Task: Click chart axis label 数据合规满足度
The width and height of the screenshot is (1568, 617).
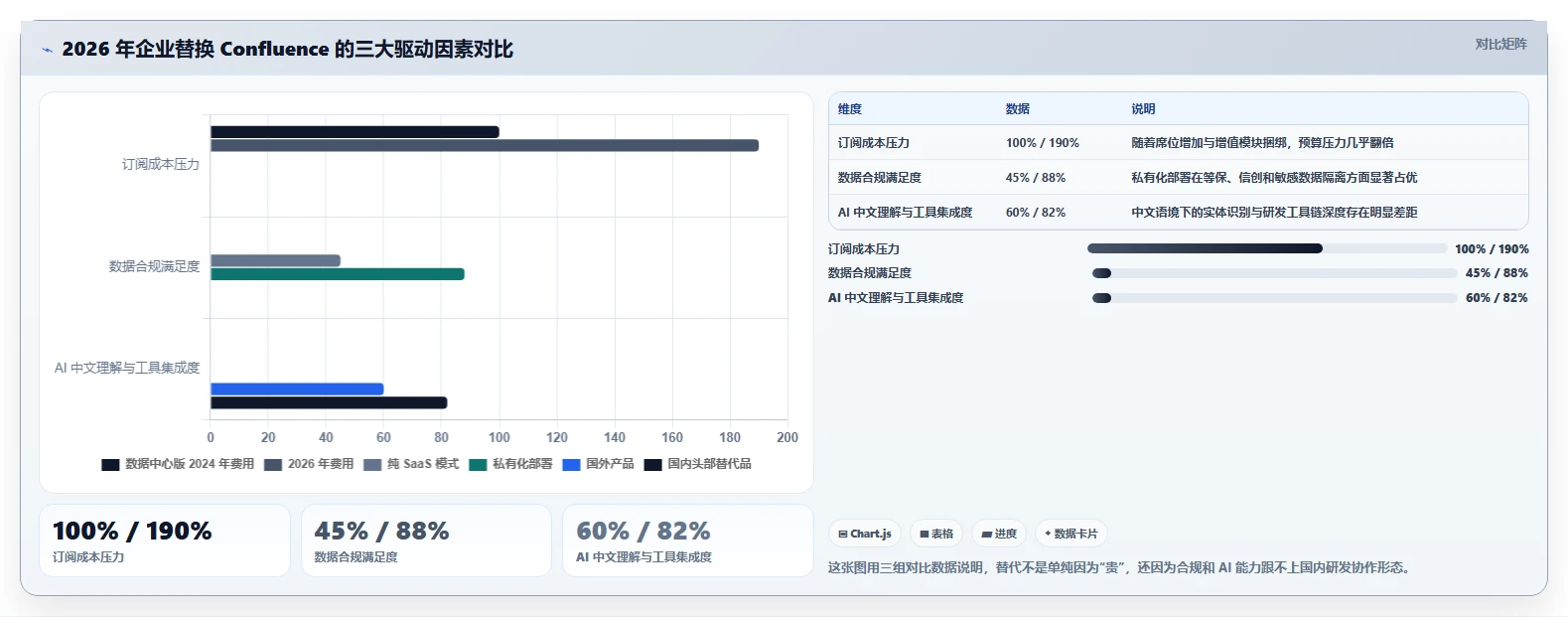Action: (x=155, y=266)
